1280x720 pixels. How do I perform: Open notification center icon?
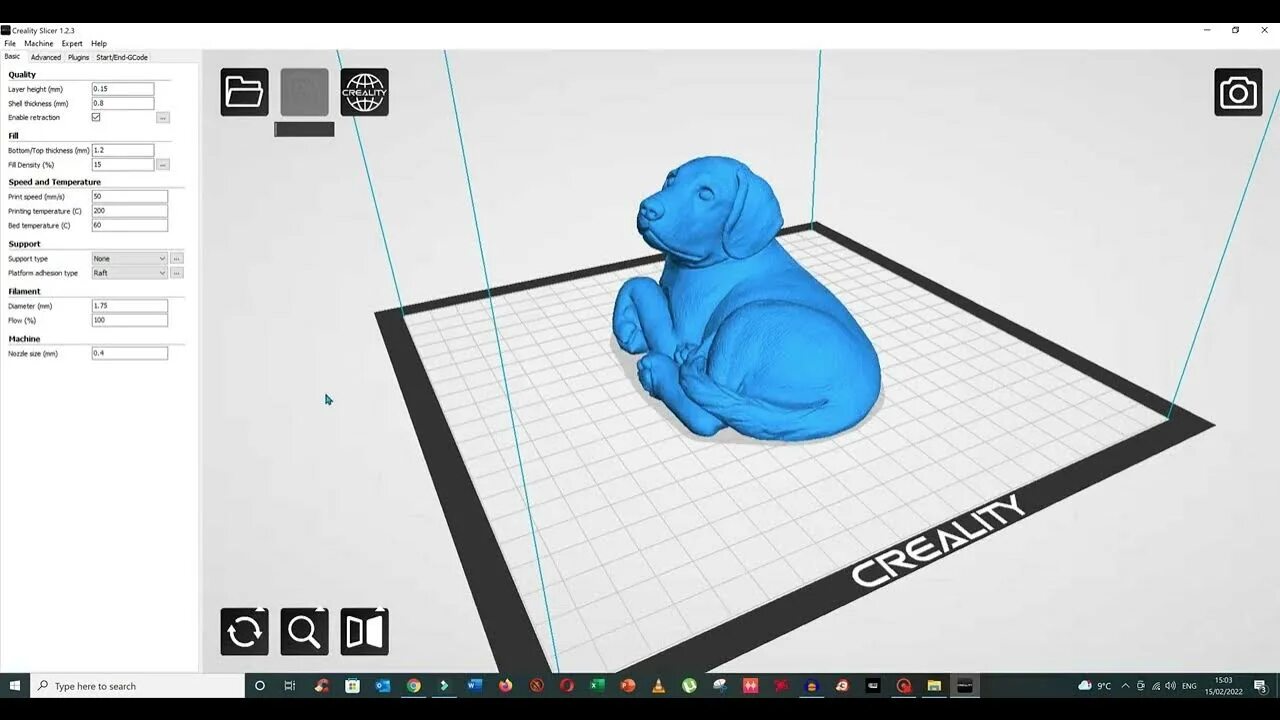pos(1261,686)
